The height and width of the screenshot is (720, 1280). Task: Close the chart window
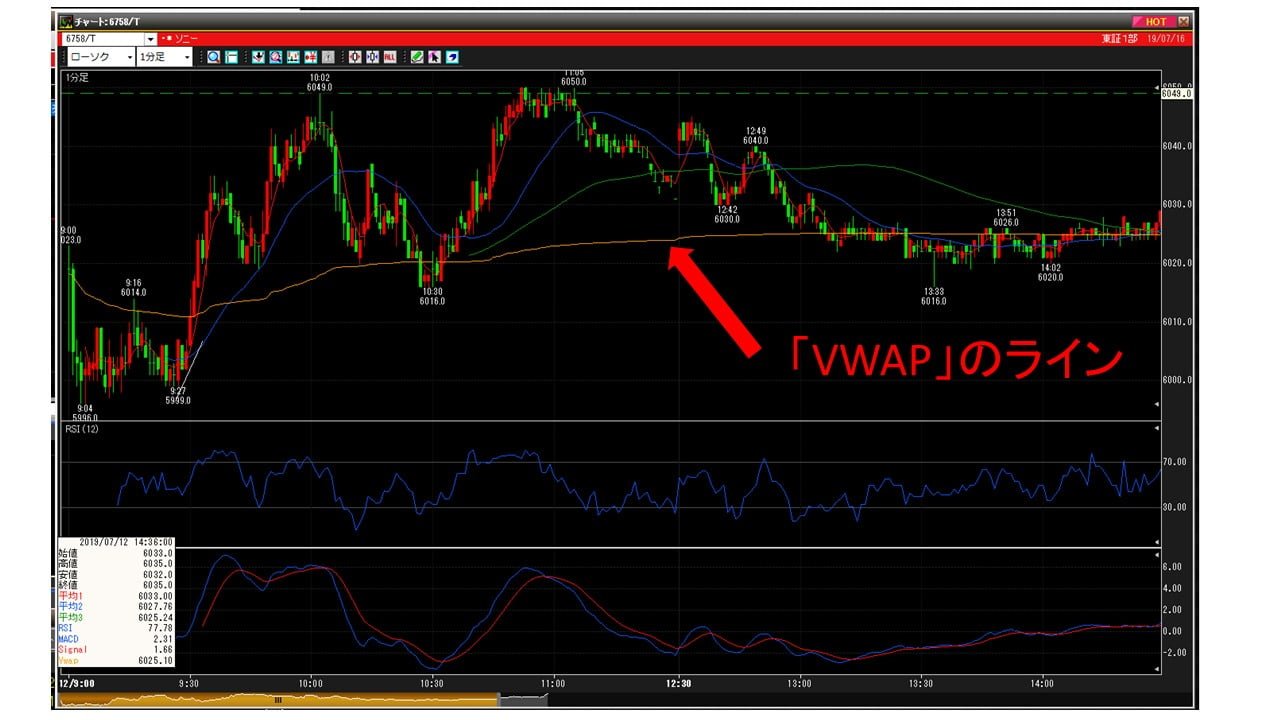pos(1184,21)
